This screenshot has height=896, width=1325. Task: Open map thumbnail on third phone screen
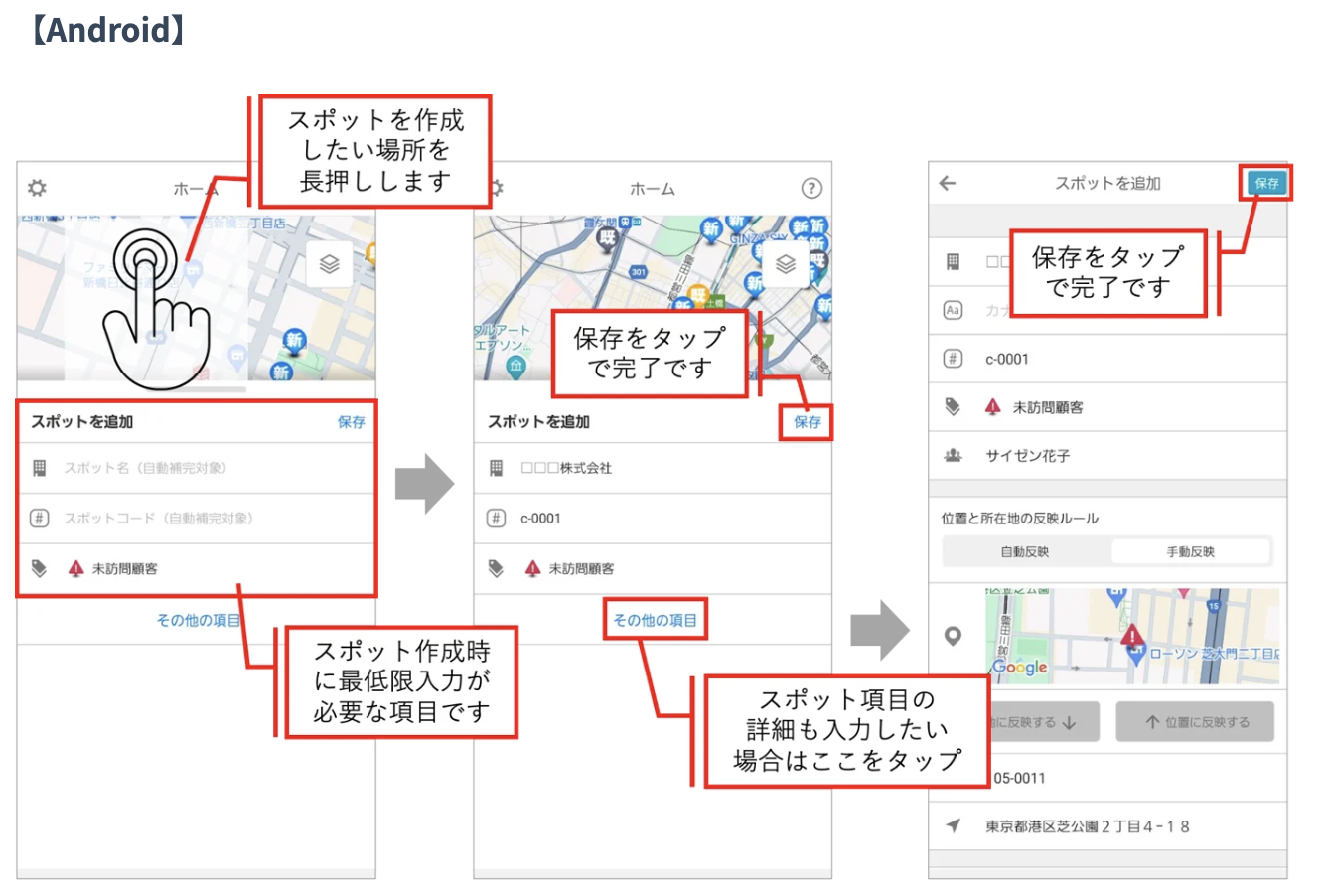pyautogui.click(x=1132, y=637)
